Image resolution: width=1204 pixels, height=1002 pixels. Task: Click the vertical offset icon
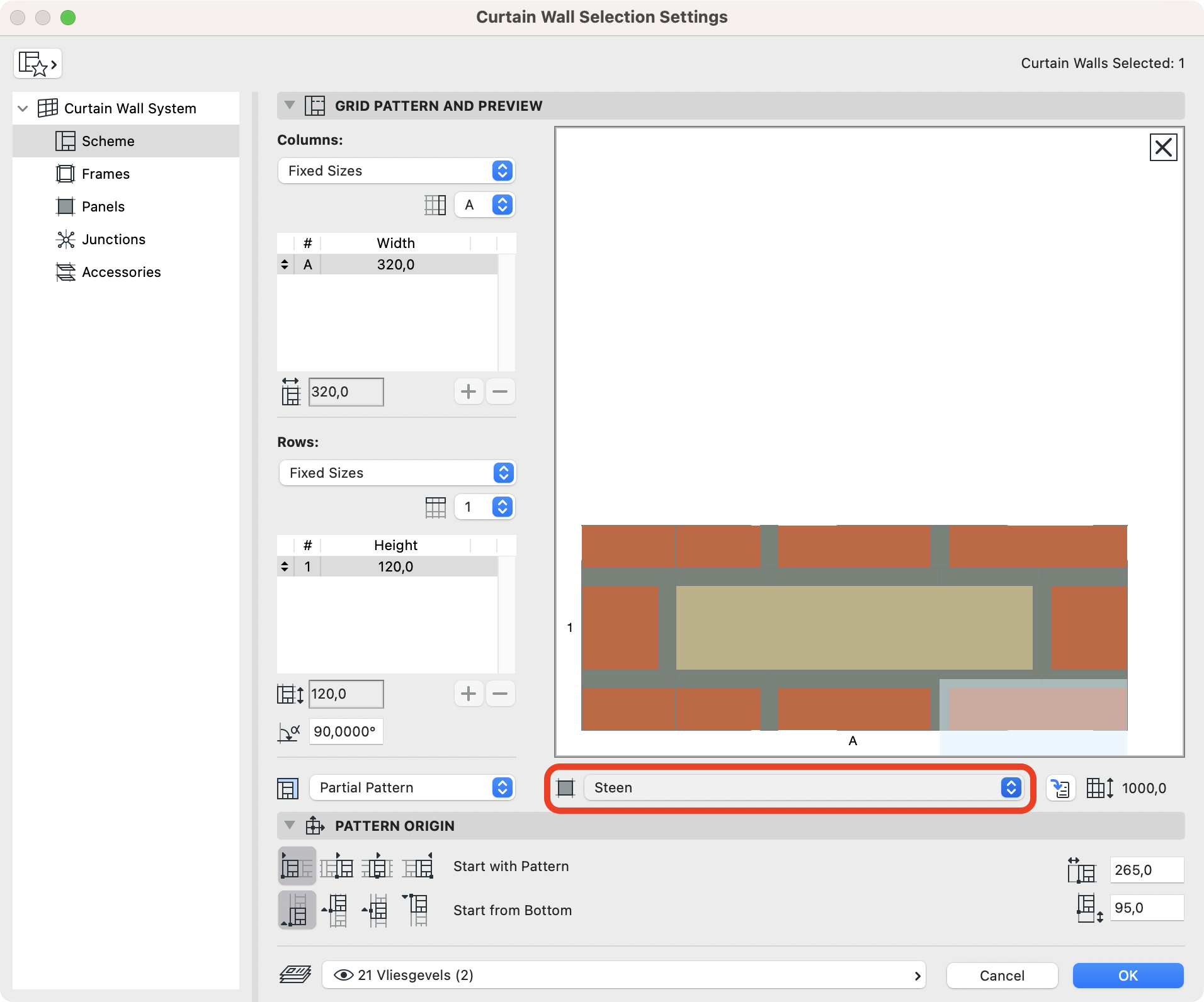1089,908
